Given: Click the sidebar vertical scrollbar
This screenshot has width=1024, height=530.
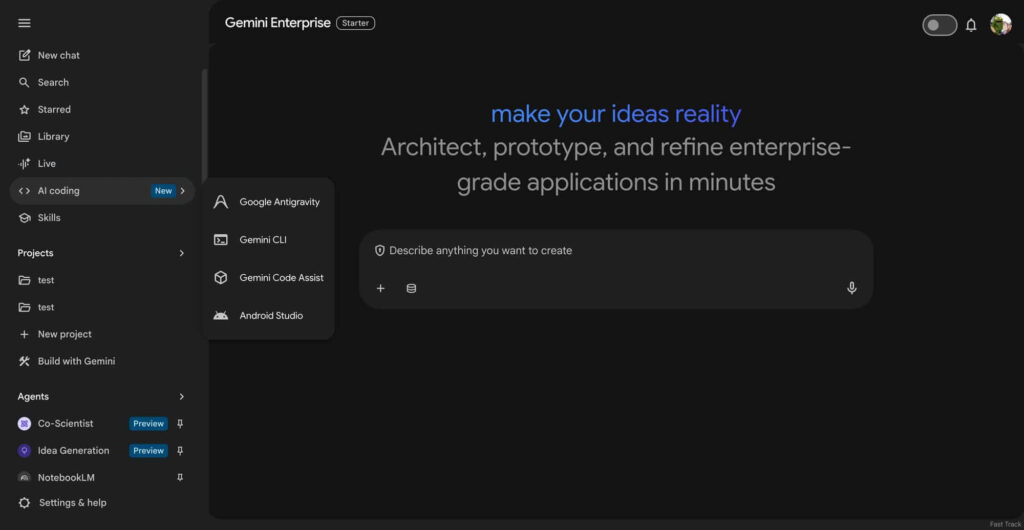Looking at the screenshot, I should click(204, 124).
